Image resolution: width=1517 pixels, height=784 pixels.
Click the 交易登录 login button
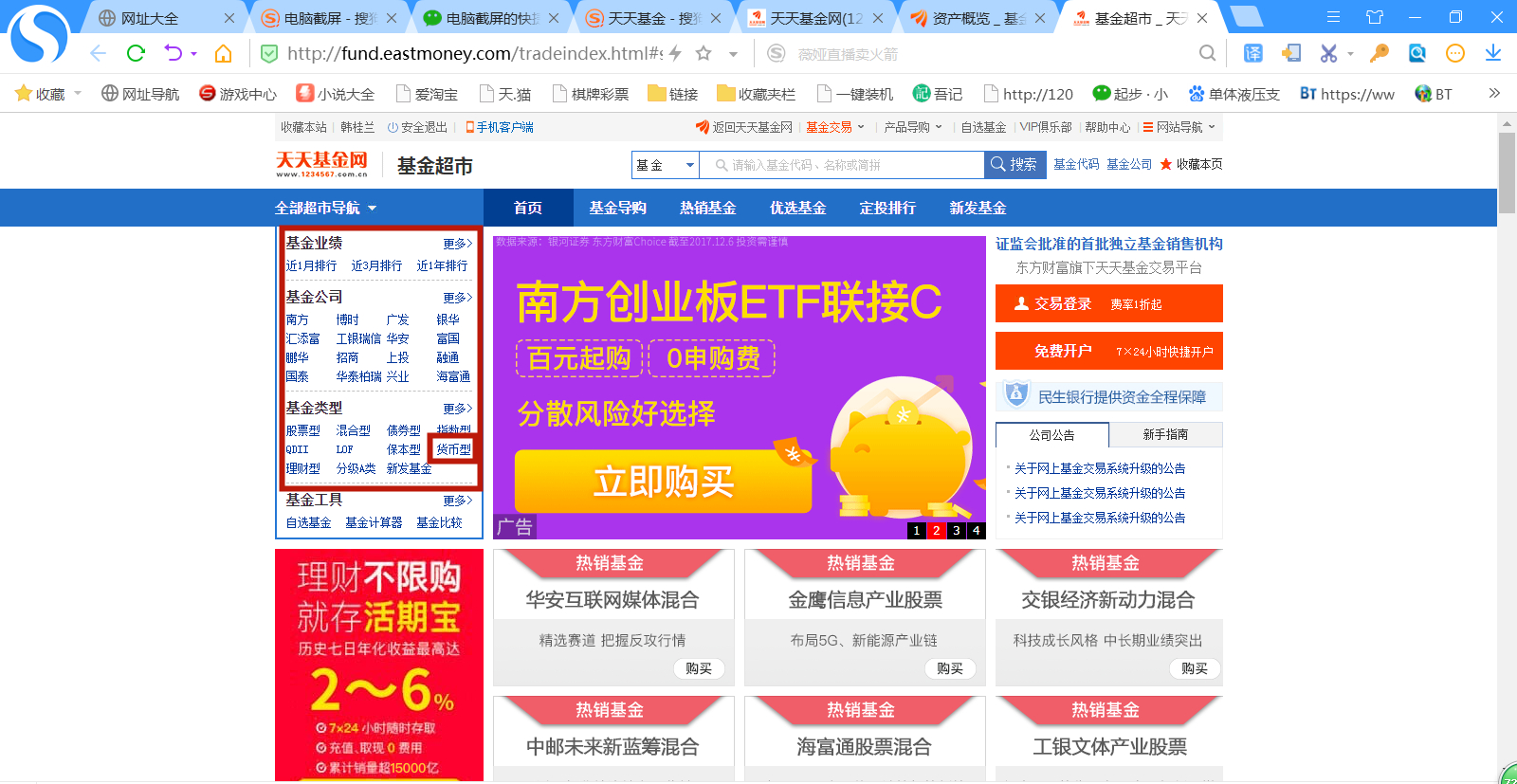[x=1108, y=303]
